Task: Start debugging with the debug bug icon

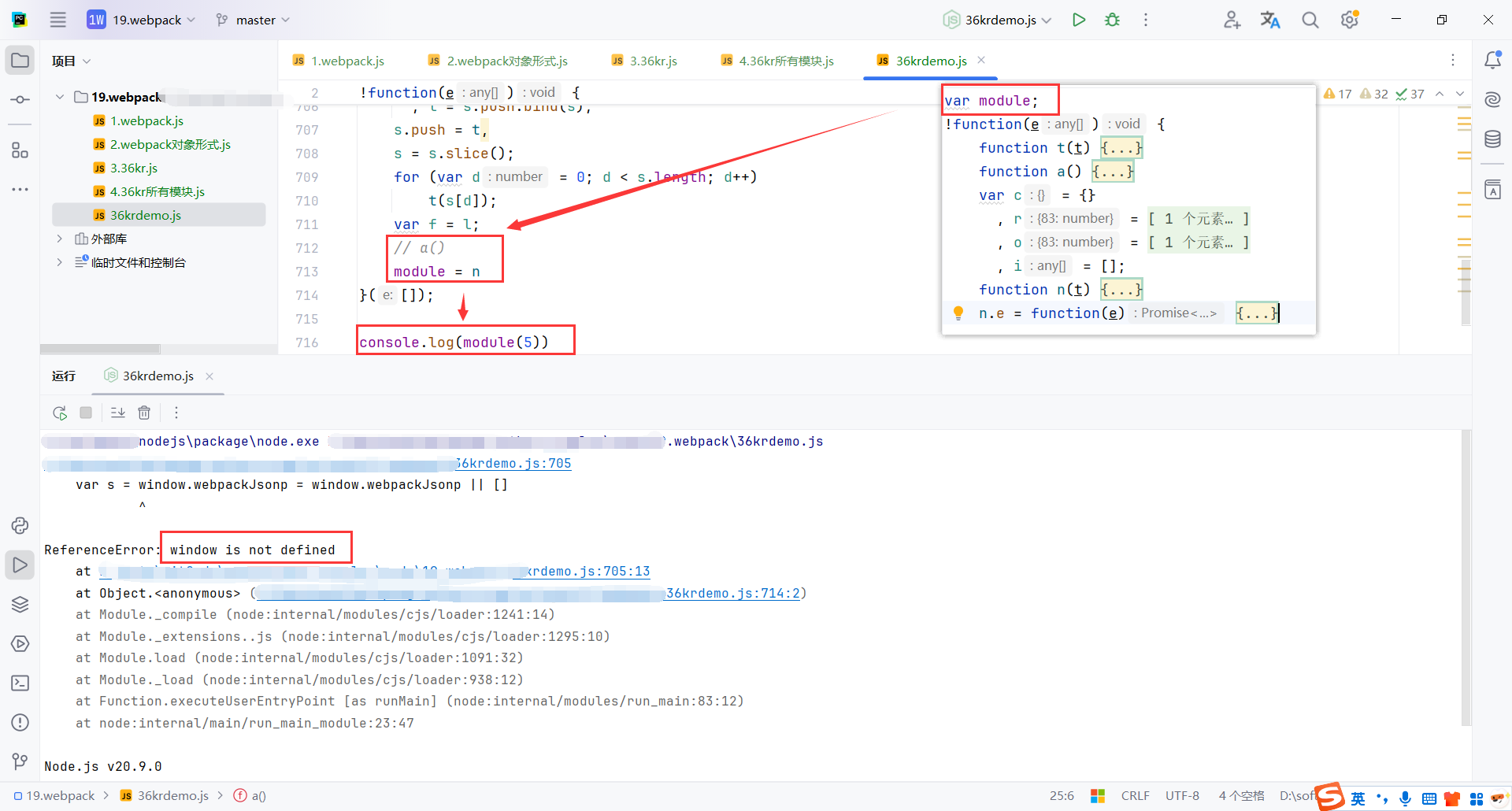Action: click(1112, 20)
